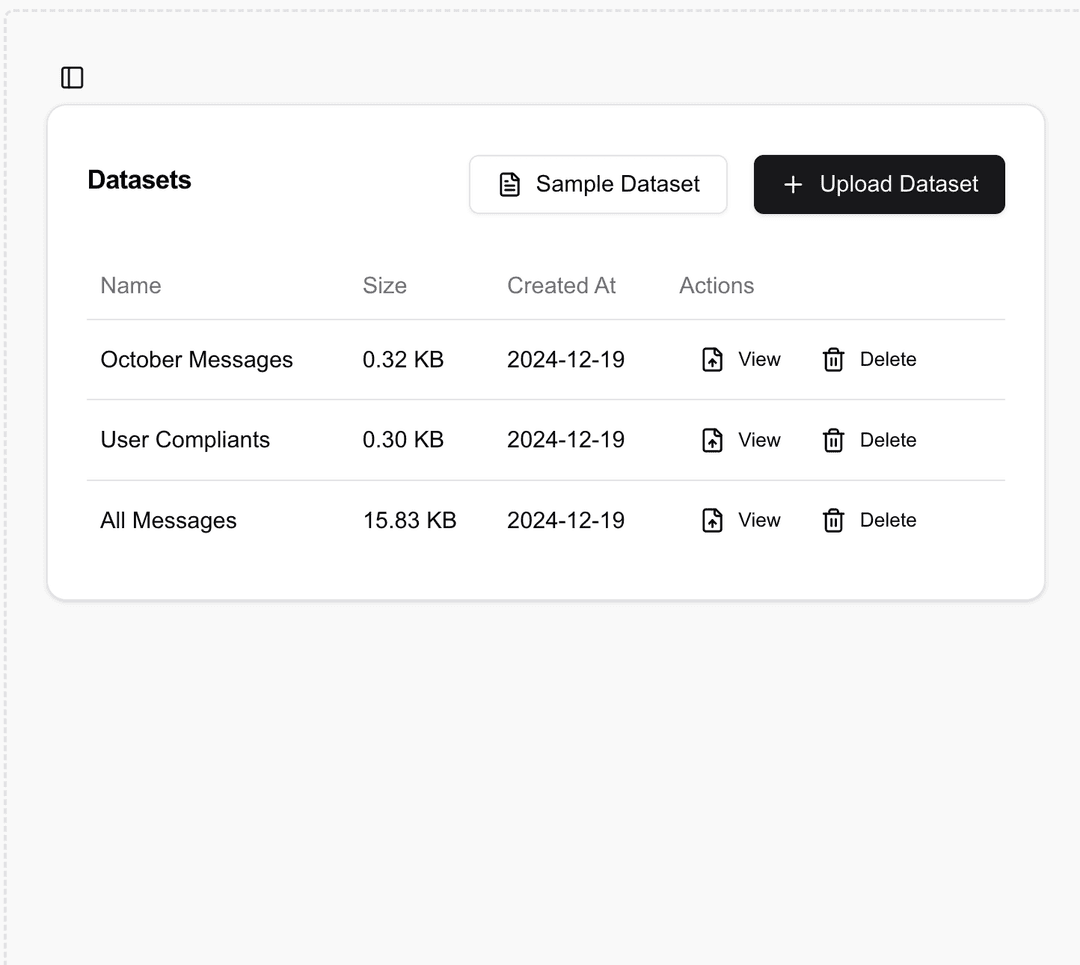The image size is (1080, 965).
Task: Click the view file icon for User Compliants
Action: 712,440
